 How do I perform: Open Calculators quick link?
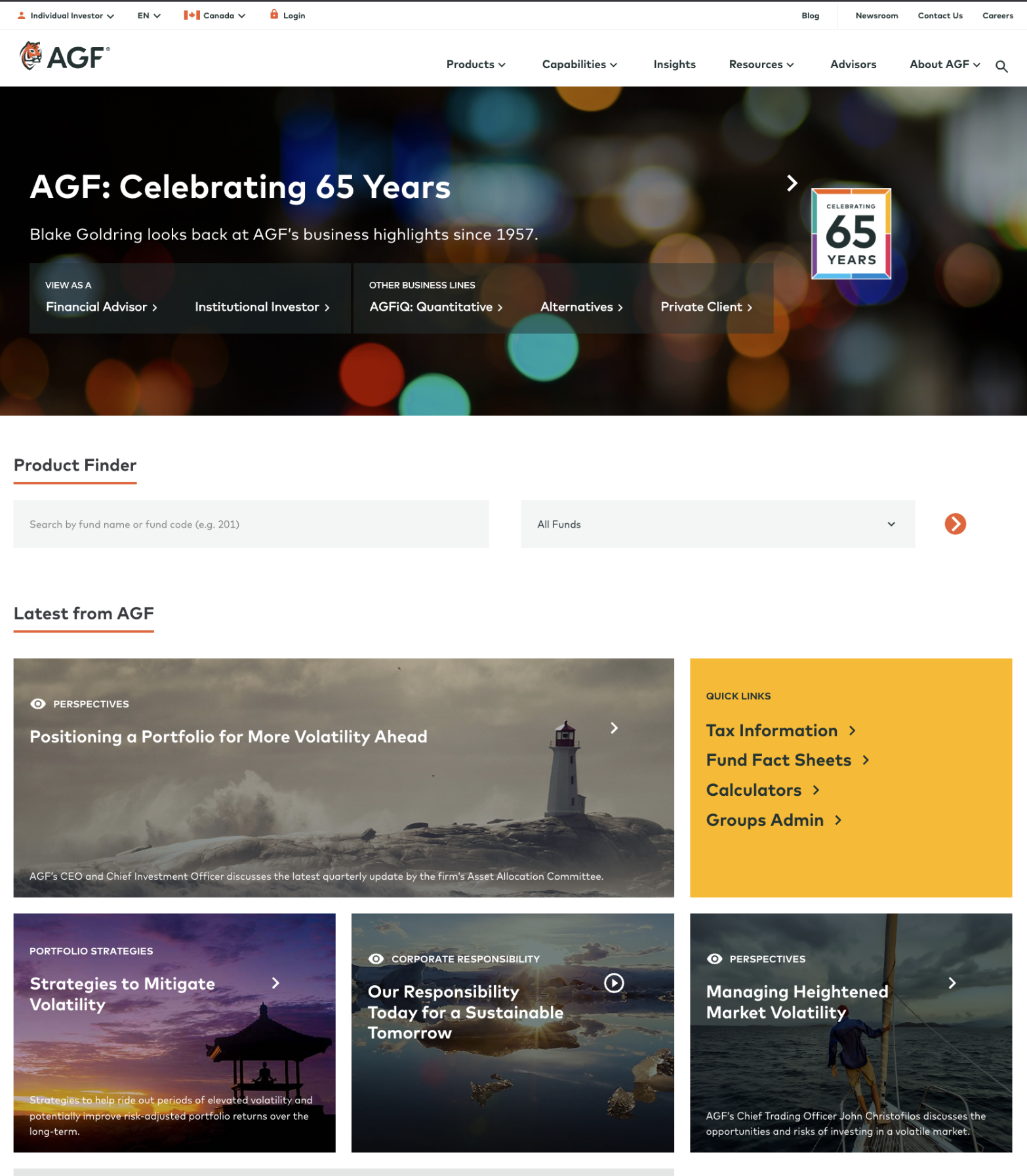(x=754, y=791)
